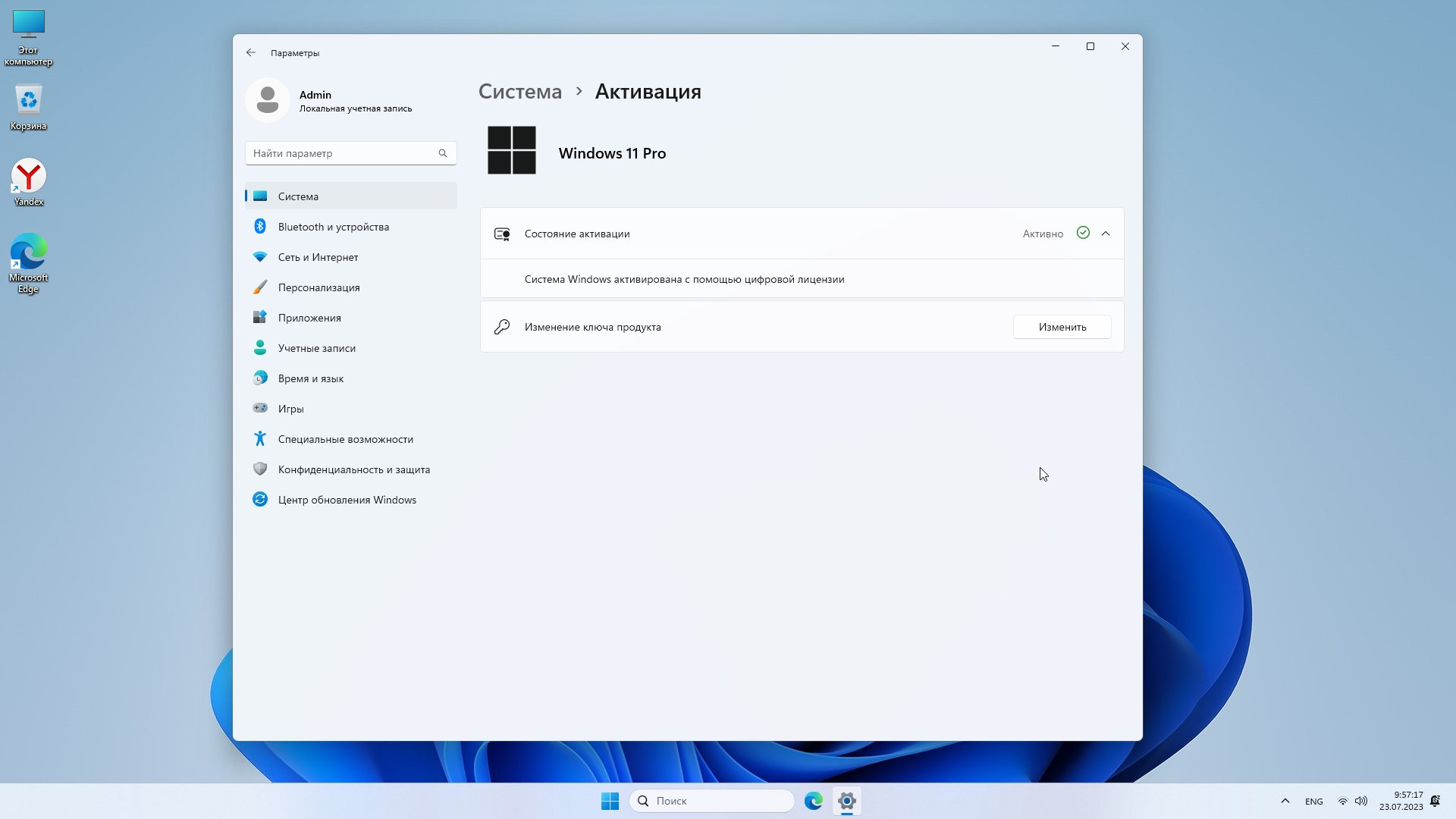This screenshot has width=1456, height=819.
Task: Open Центр обновления Windows
Action: (x=347, y=500)
